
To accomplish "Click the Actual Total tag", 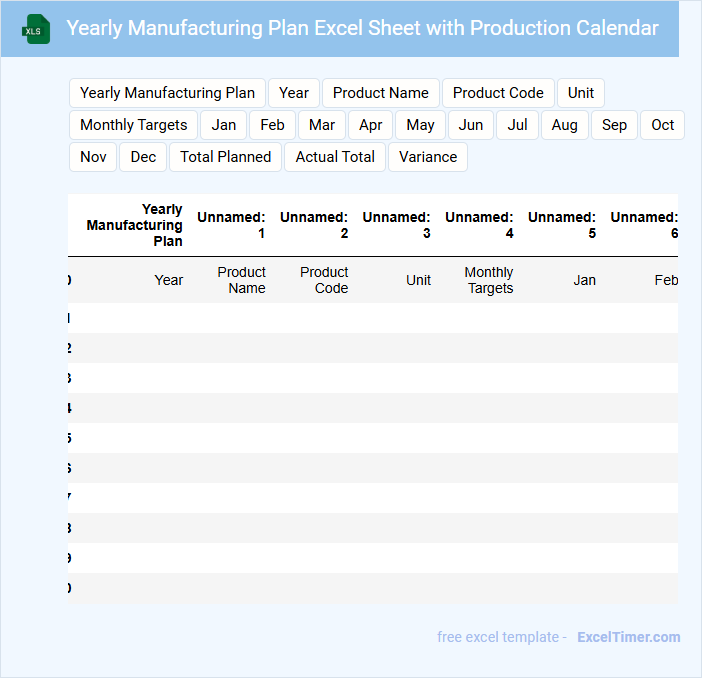I will [335, 157].
